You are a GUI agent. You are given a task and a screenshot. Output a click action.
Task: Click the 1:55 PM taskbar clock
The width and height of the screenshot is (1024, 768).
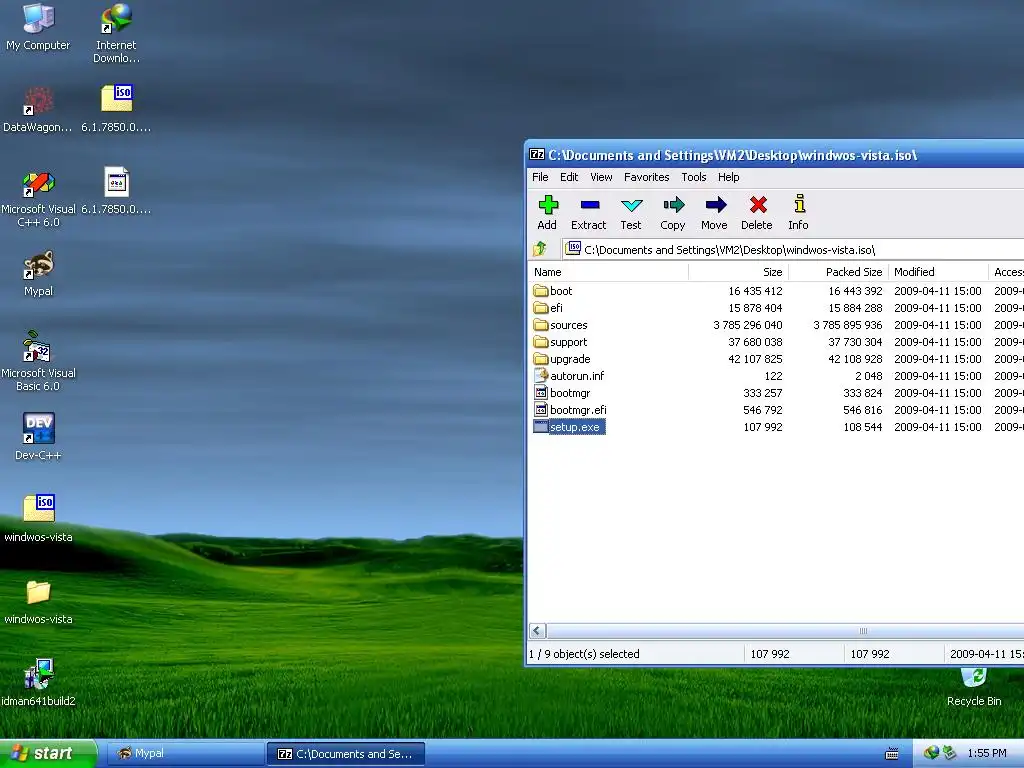(x=987, y=754)
